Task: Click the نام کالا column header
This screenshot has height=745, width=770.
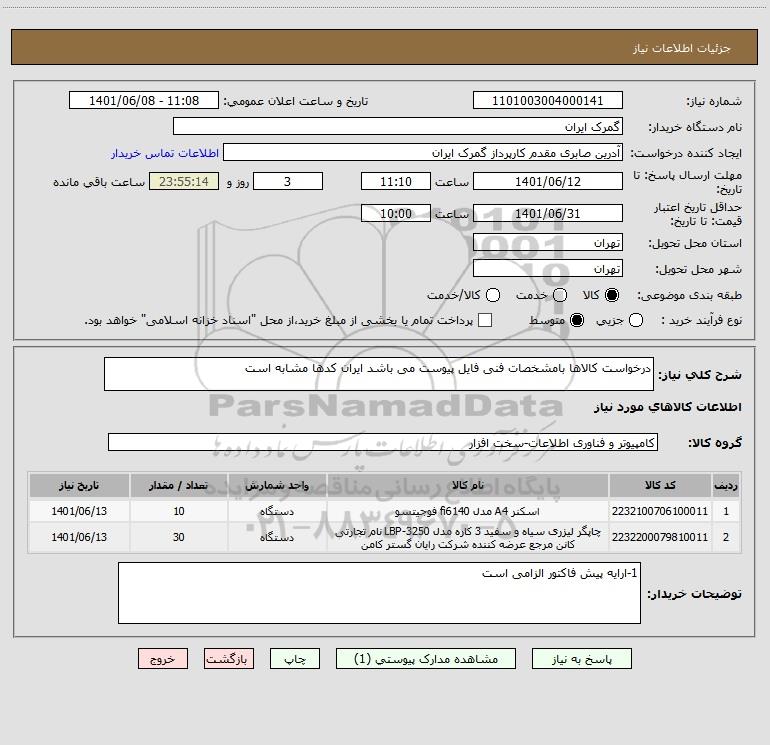Action: (x=468, y=485)
